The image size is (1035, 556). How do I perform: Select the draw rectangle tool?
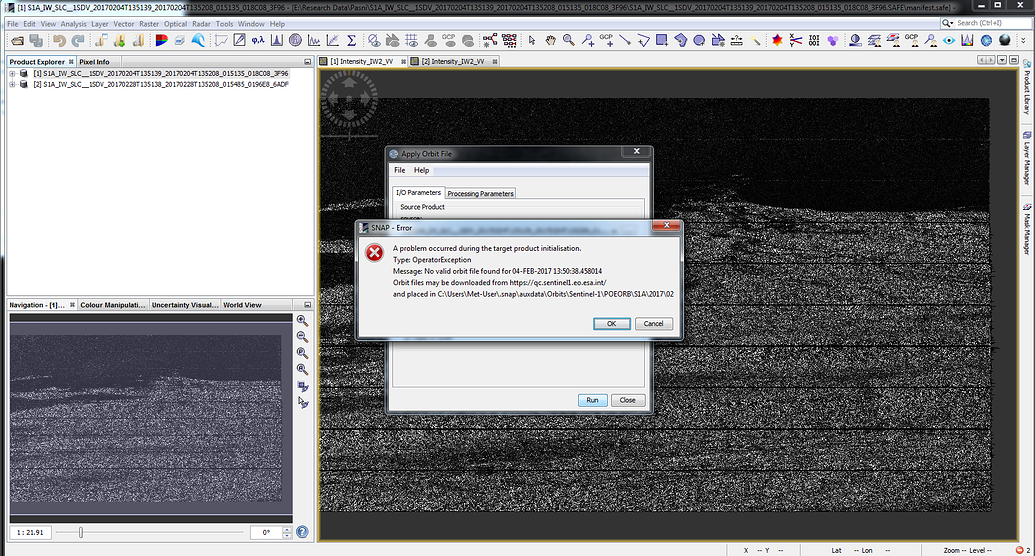(661, 41)
